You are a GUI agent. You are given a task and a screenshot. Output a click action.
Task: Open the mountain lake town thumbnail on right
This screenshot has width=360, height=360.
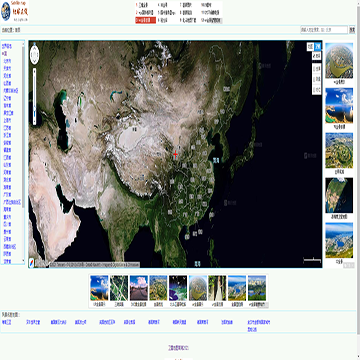(x=339, y=240)
